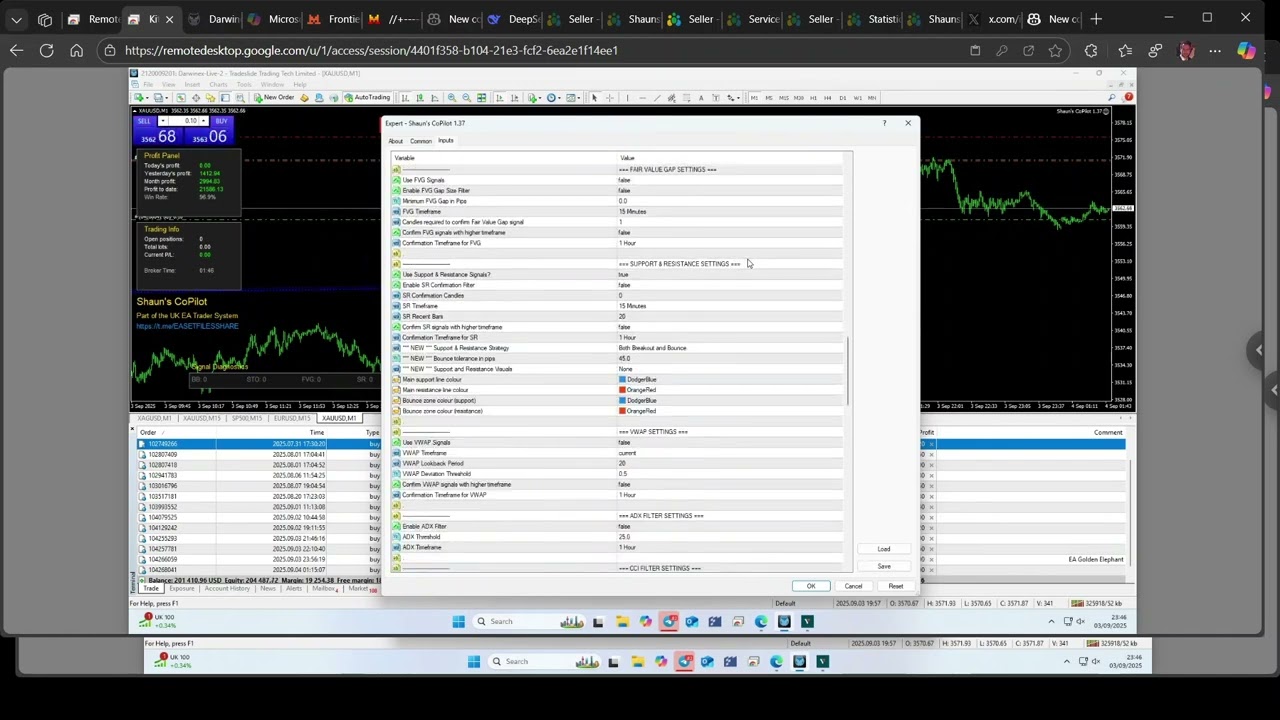The image size is (1280, 720).
Task: Select Enable SR Confirmation Filter value
Action: click(624, 285)
